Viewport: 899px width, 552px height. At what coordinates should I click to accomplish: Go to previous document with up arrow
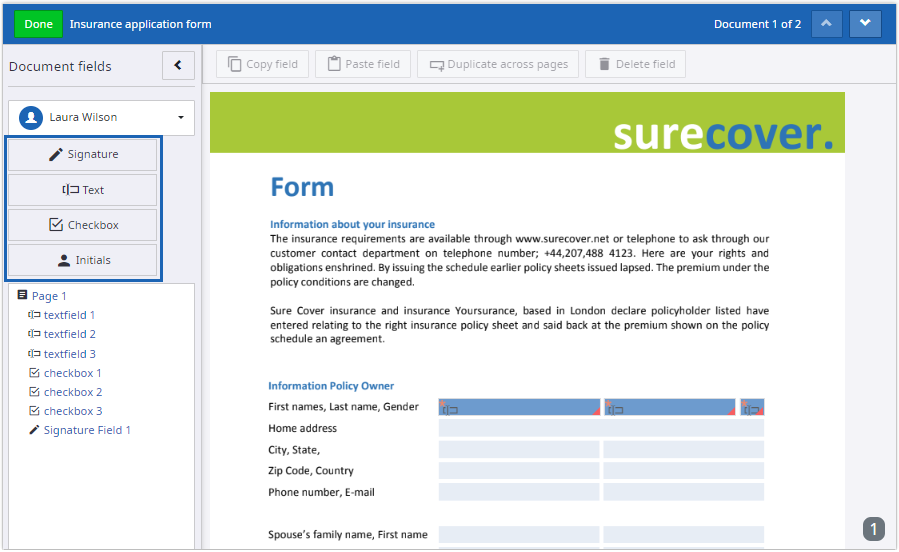point(826,24)
